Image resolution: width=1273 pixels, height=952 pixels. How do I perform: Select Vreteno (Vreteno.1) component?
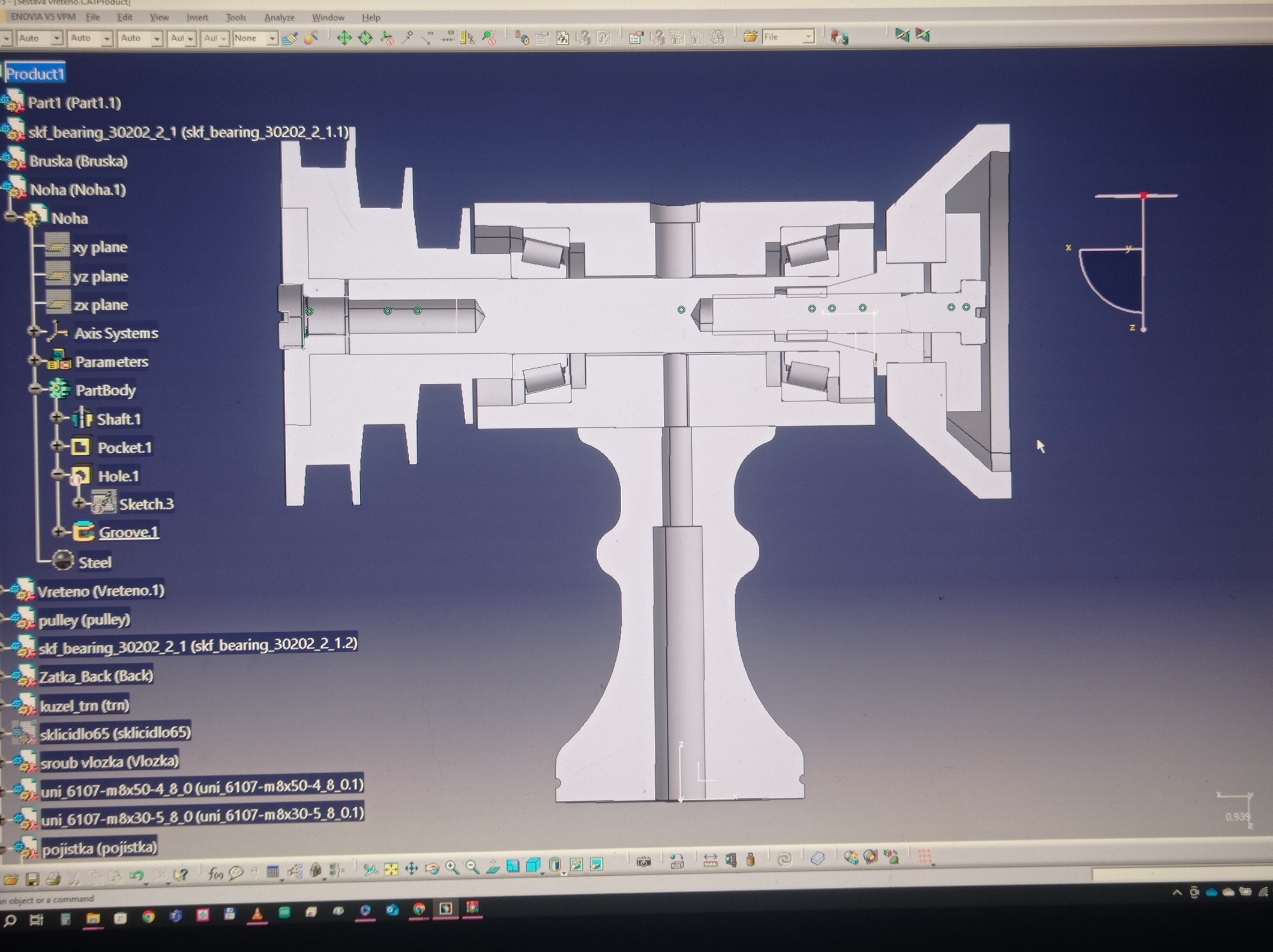100,591
